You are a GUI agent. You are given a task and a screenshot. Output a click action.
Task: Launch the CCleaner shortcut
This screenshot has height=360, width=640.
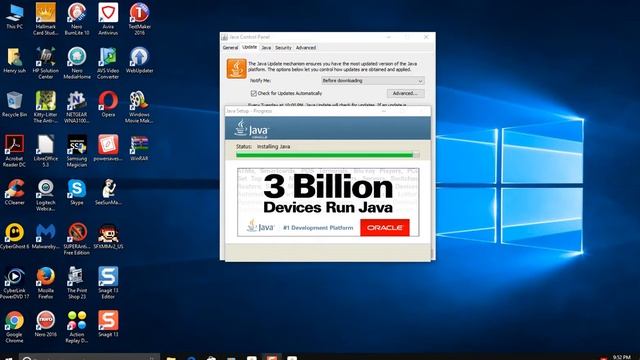[x=14, y=192]
